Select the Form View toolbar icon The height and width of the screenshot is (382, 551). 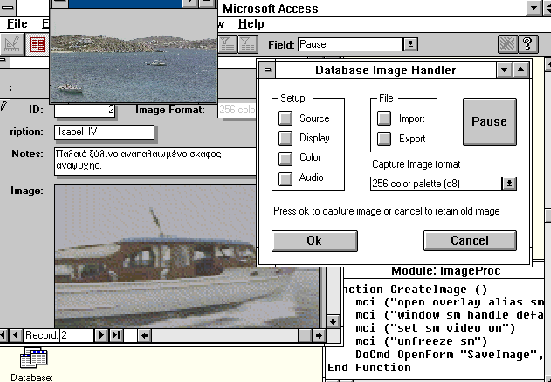click(37, 45)
